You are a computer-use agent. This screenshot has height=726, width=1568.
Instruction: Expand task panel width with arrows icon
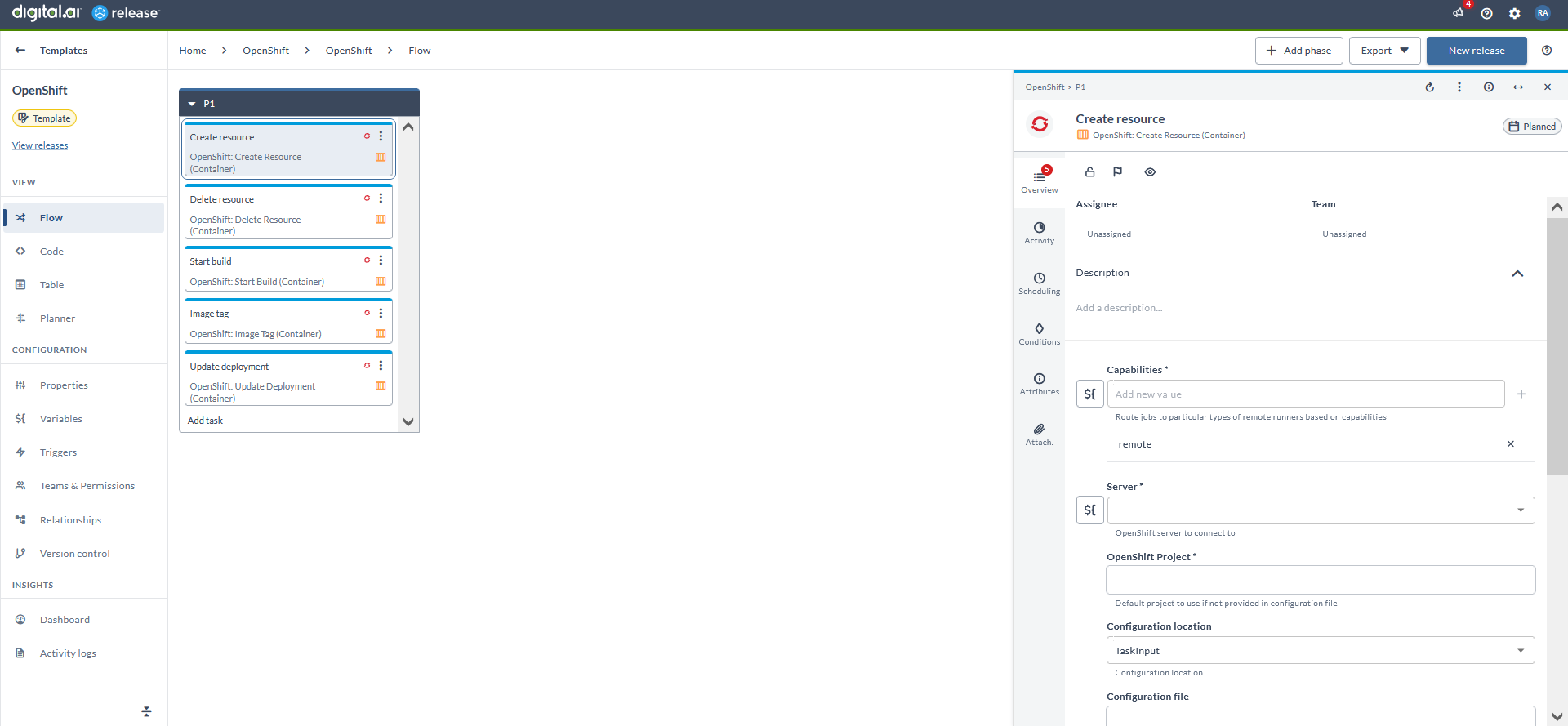(x=1518, y=87)
